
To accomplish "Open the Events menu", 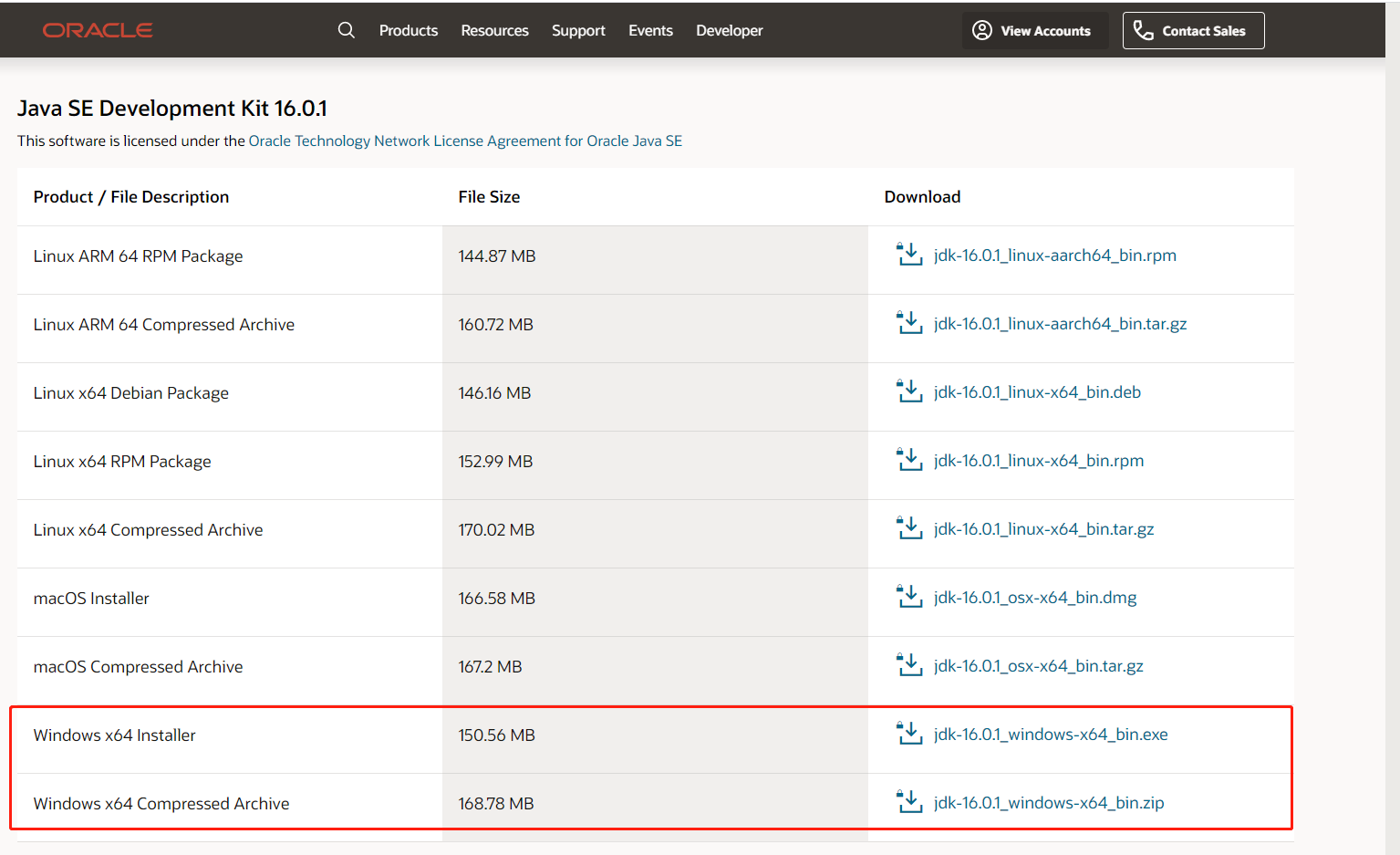I will click(x=650, y=30).
